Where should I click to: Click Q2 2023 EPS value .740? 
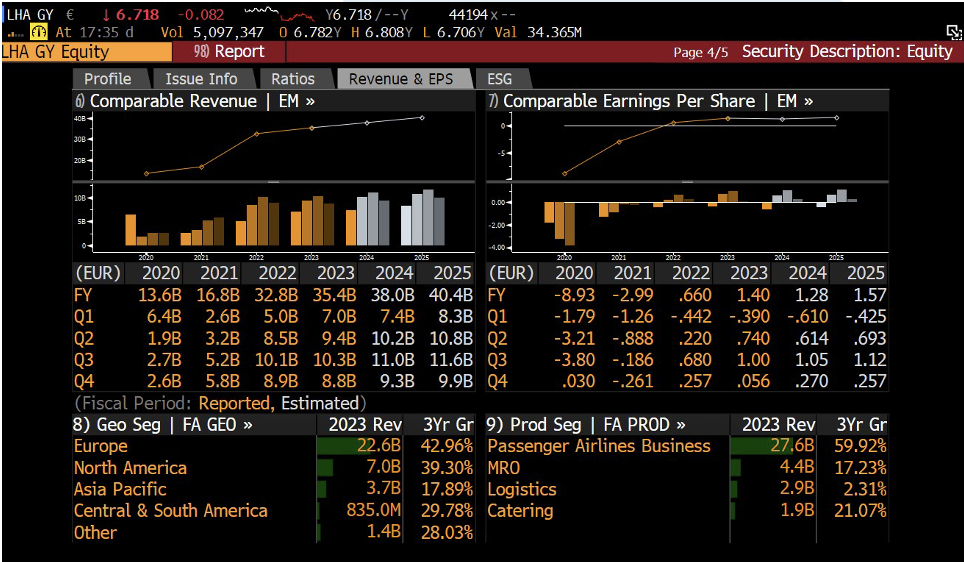pyautogui.click(x=753, y=338)
